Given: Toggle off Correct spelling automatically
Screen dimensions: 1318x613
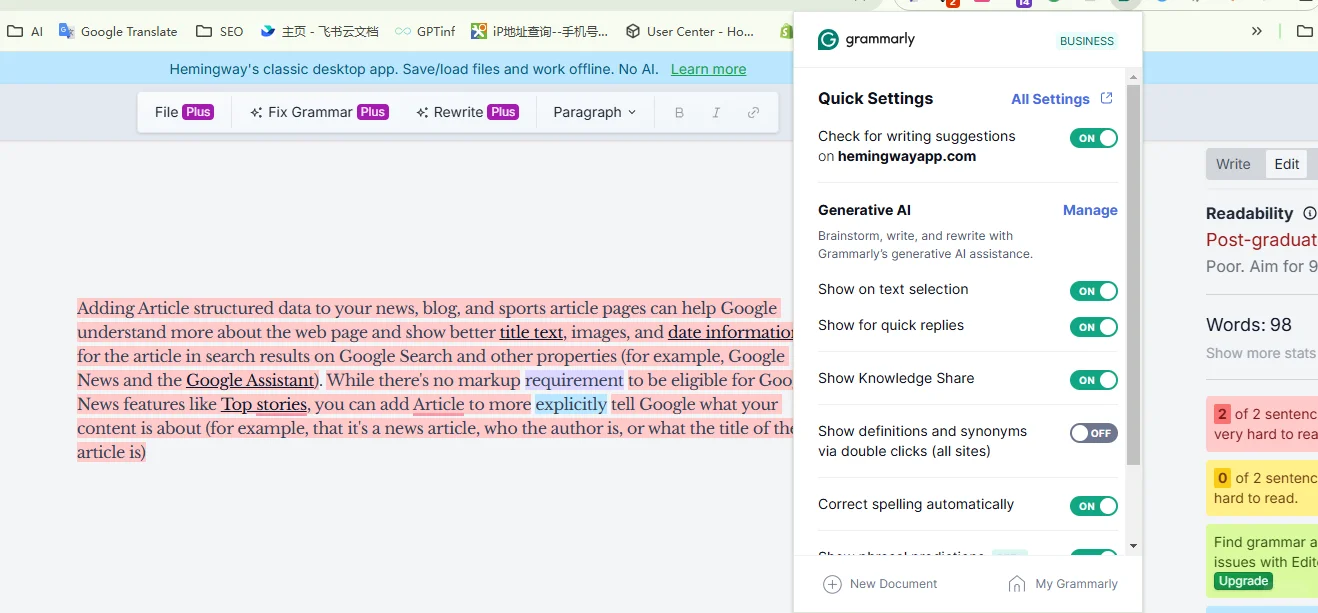Looking at the screenshot, I should 1093,506.
